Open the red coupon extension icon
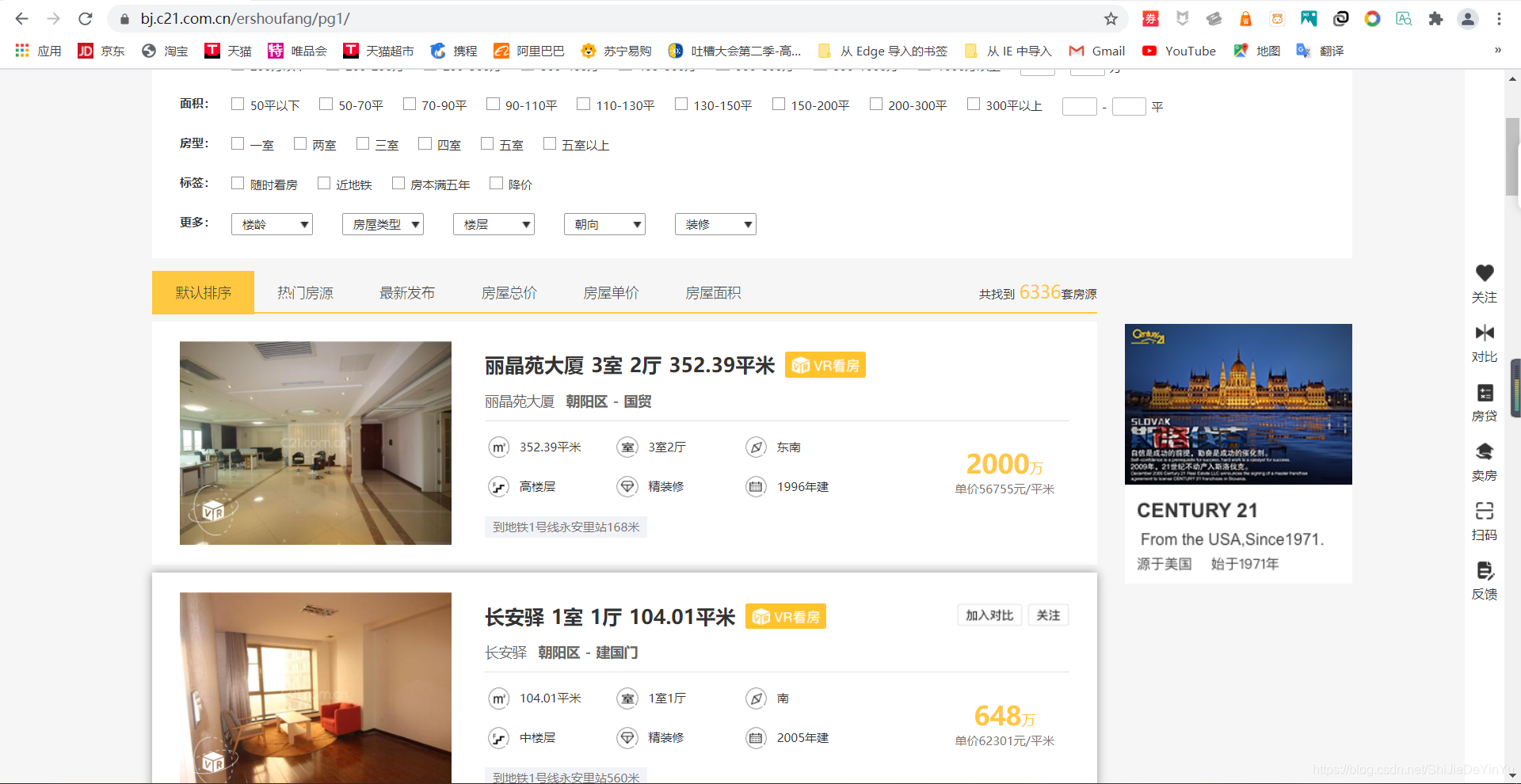This screenshot has height=784, width=1521. 1150,18
